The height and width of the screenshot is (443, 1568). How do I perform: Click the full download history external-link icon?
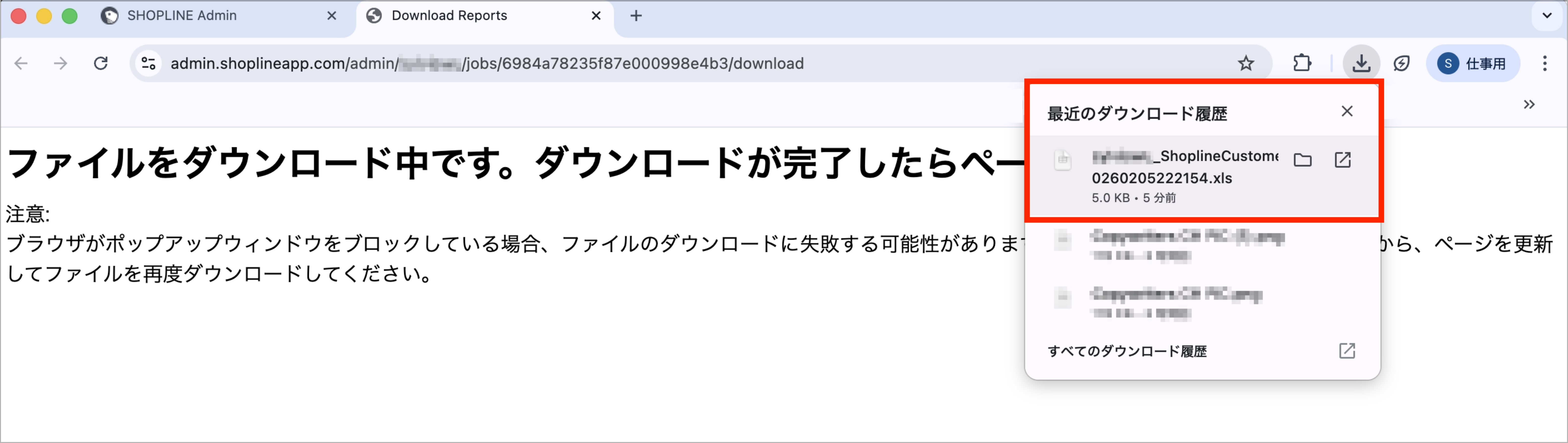point(1347,351)
